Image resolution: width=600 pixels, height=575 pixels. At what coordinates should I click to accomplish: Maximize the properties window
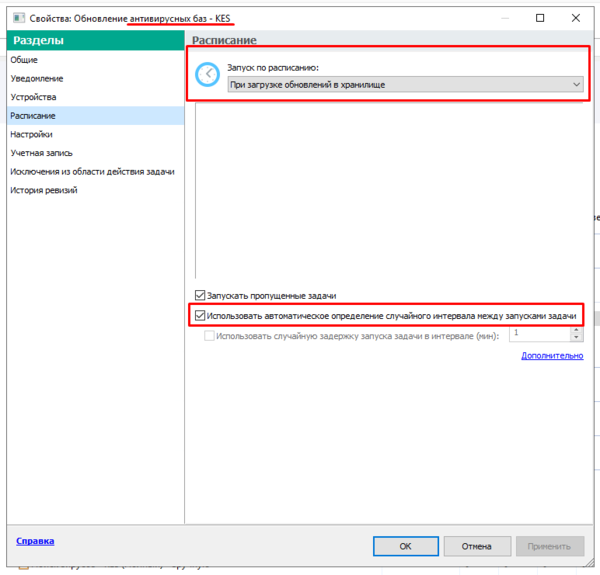pyautogui.click(x=540, y=18)
